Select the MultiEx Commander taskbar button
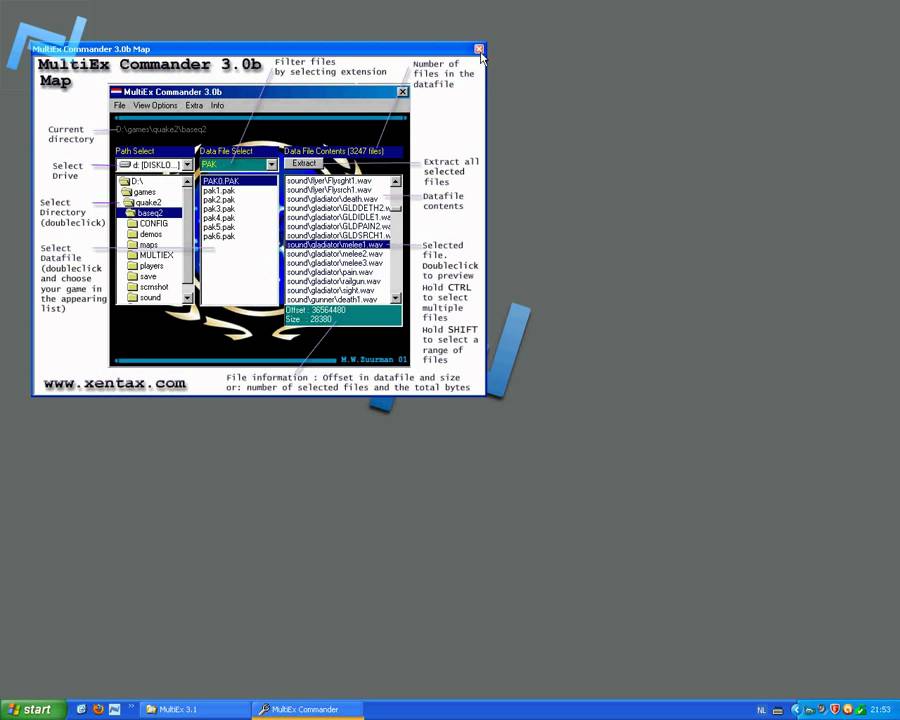This screenshot has height=720, width=900. pyautogui.click(x=308, y=710)
